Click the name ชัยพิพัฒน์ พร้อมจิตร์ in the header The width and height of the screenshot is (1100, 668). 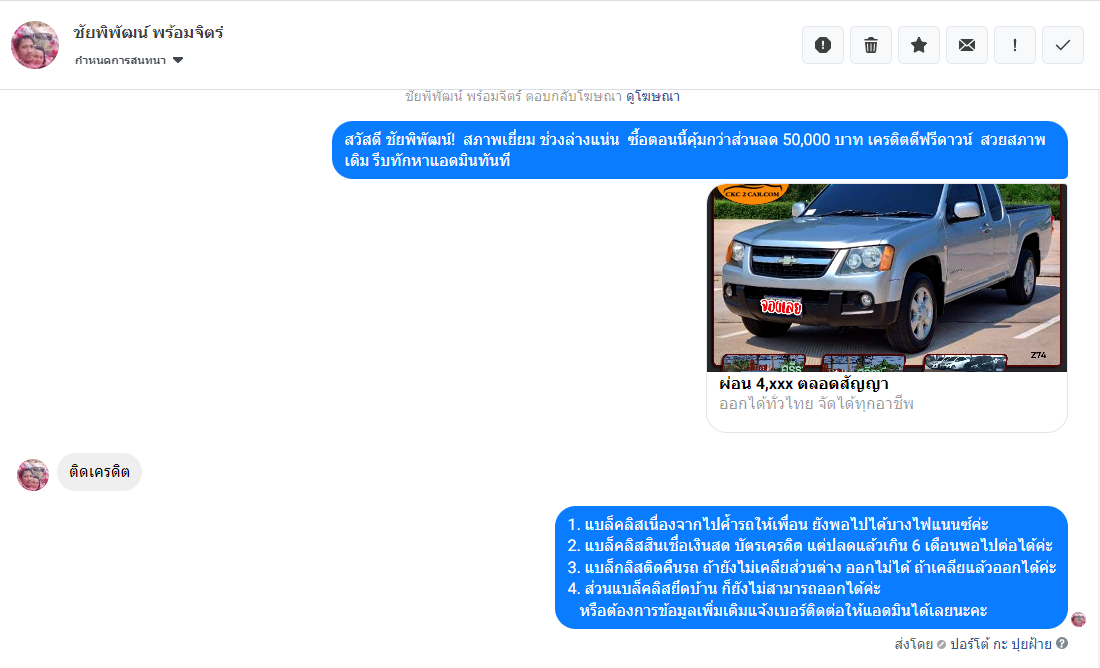click(148, 32)
